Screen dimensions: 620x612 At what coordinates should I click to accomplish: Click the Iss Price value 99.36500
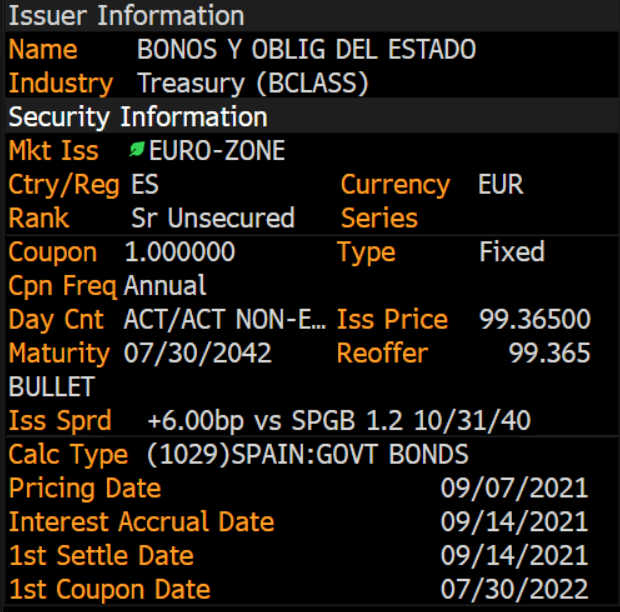(535, 319)
